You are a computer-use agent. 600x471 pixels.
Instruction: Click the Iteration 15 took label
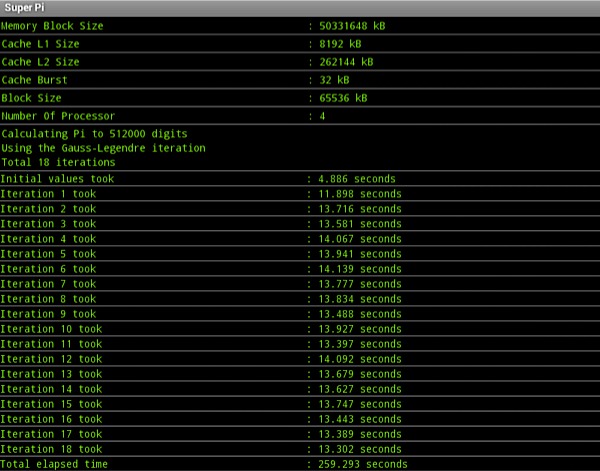[51, 404]
